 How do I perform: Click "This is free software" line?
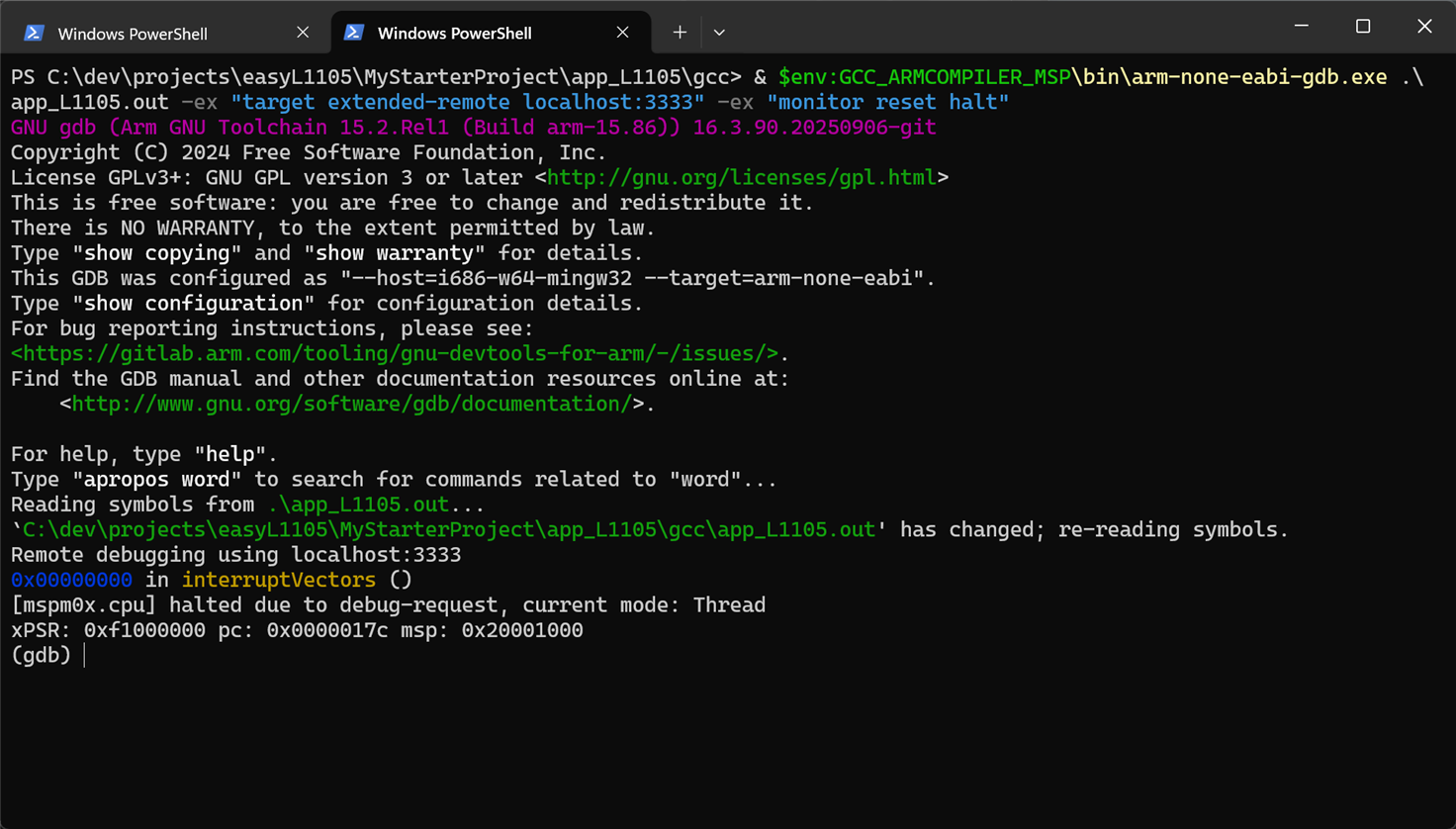click(x=412, y=203)
